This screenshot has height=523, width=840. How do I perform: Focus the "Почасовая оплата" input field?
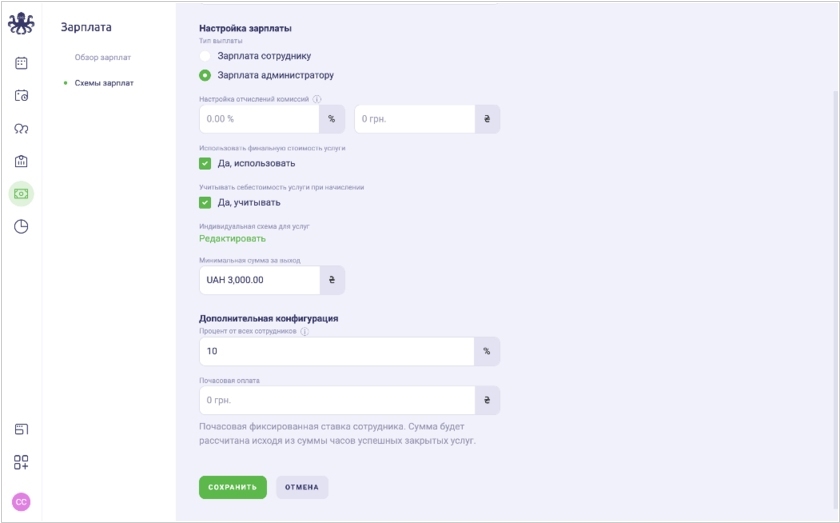[337, 400]
